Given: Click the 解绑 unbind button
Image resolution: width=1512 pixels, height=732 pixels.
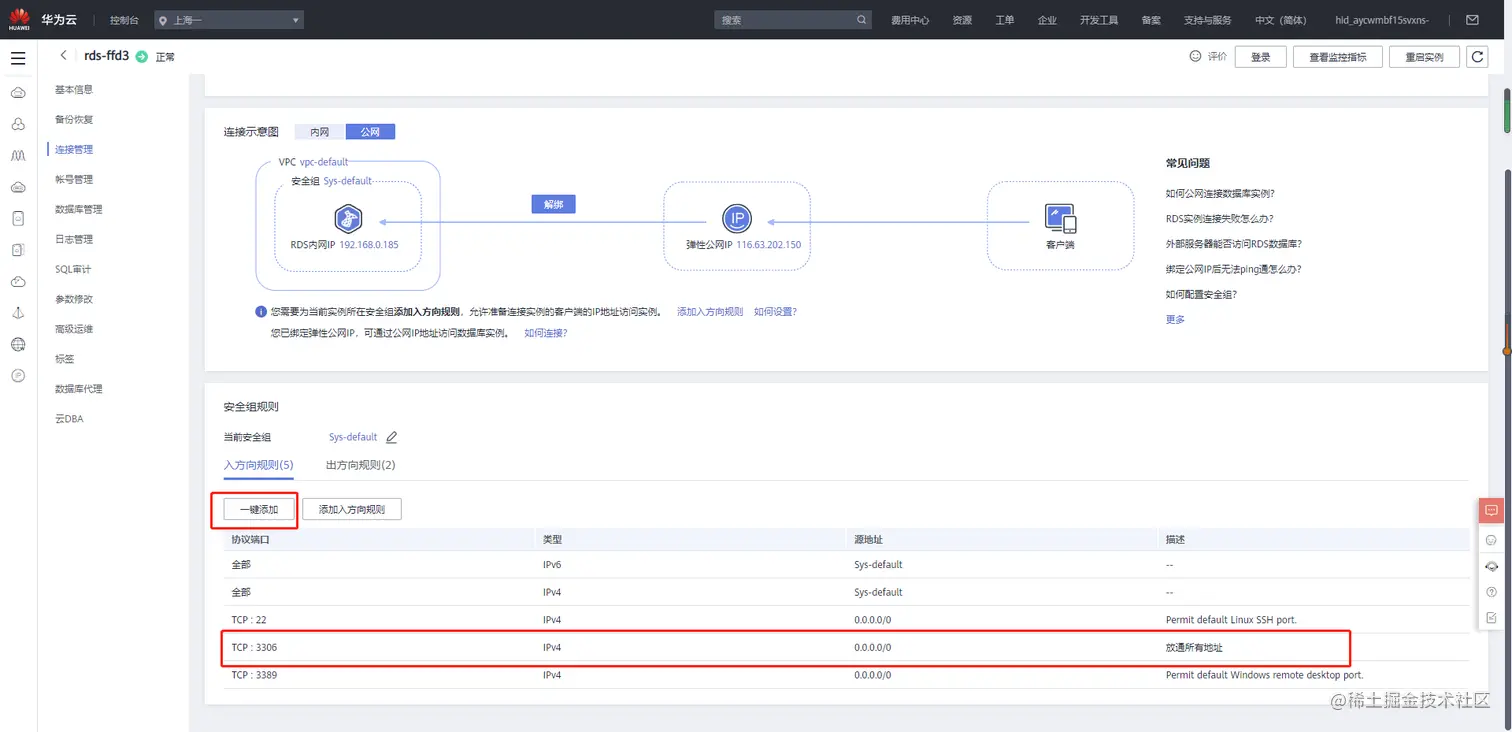Looking at the screenshot, I should pyautogui.click(x=554, y=204).
